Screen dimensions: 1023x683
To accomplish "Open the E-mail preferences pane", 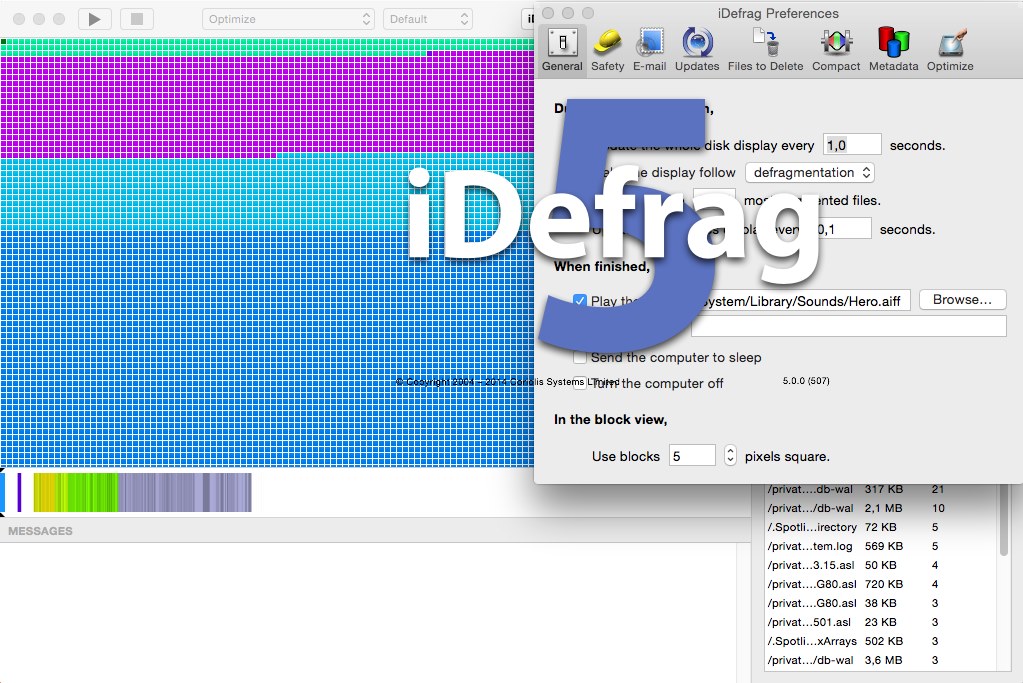I will 649,50.
